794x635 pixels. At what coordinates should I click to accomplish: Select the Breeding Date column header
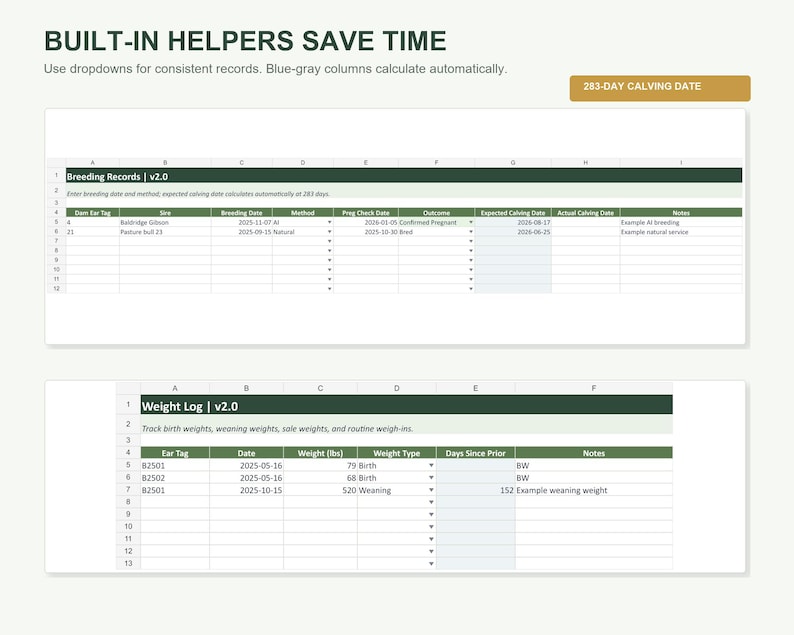click(x=242, y=213)
